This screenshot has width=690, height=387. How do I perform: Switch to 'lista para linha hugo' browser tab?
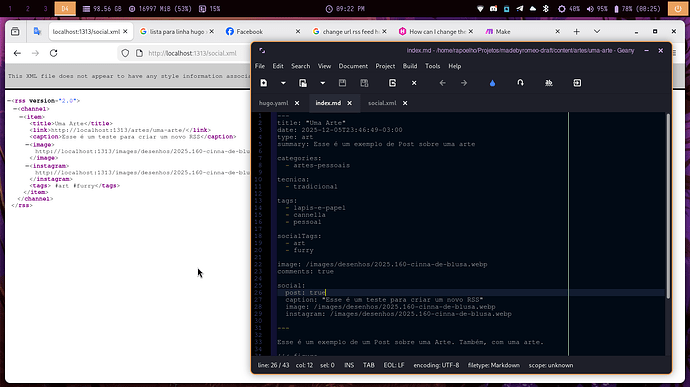176,32
